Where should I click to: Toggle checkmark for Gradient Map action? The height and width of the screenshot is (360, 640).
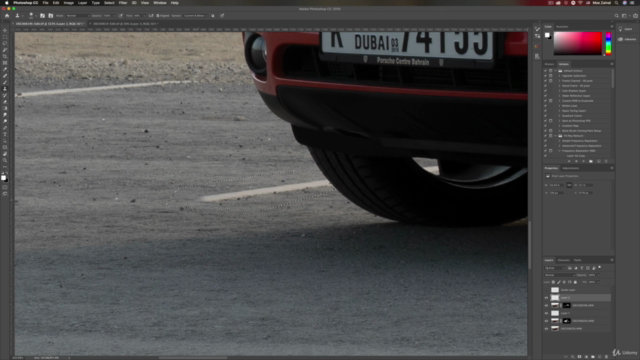pyautogui.click(x=545, y=126)
